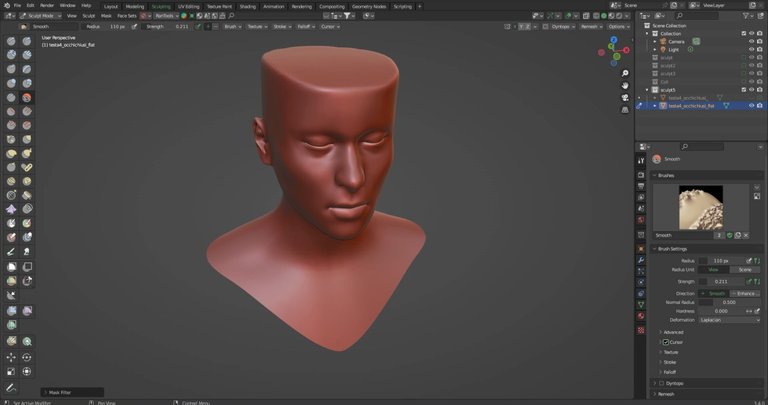Open the Deformation Laplacian dropdown
Screen dimensions: 768x405
pos(729,320)
